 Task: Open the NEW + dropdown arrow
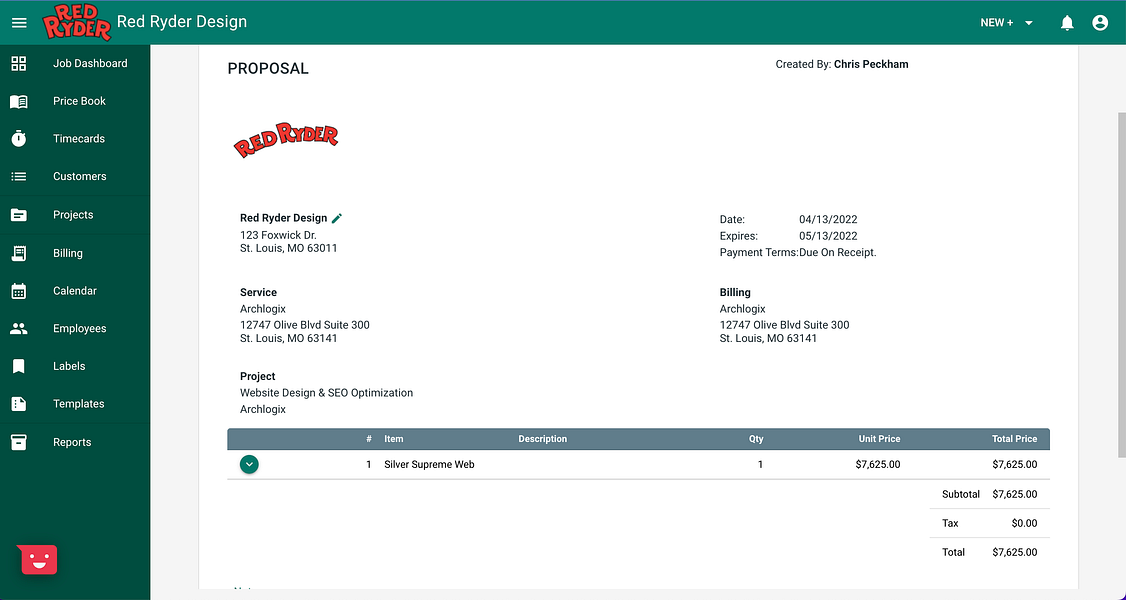point(1028,23)
